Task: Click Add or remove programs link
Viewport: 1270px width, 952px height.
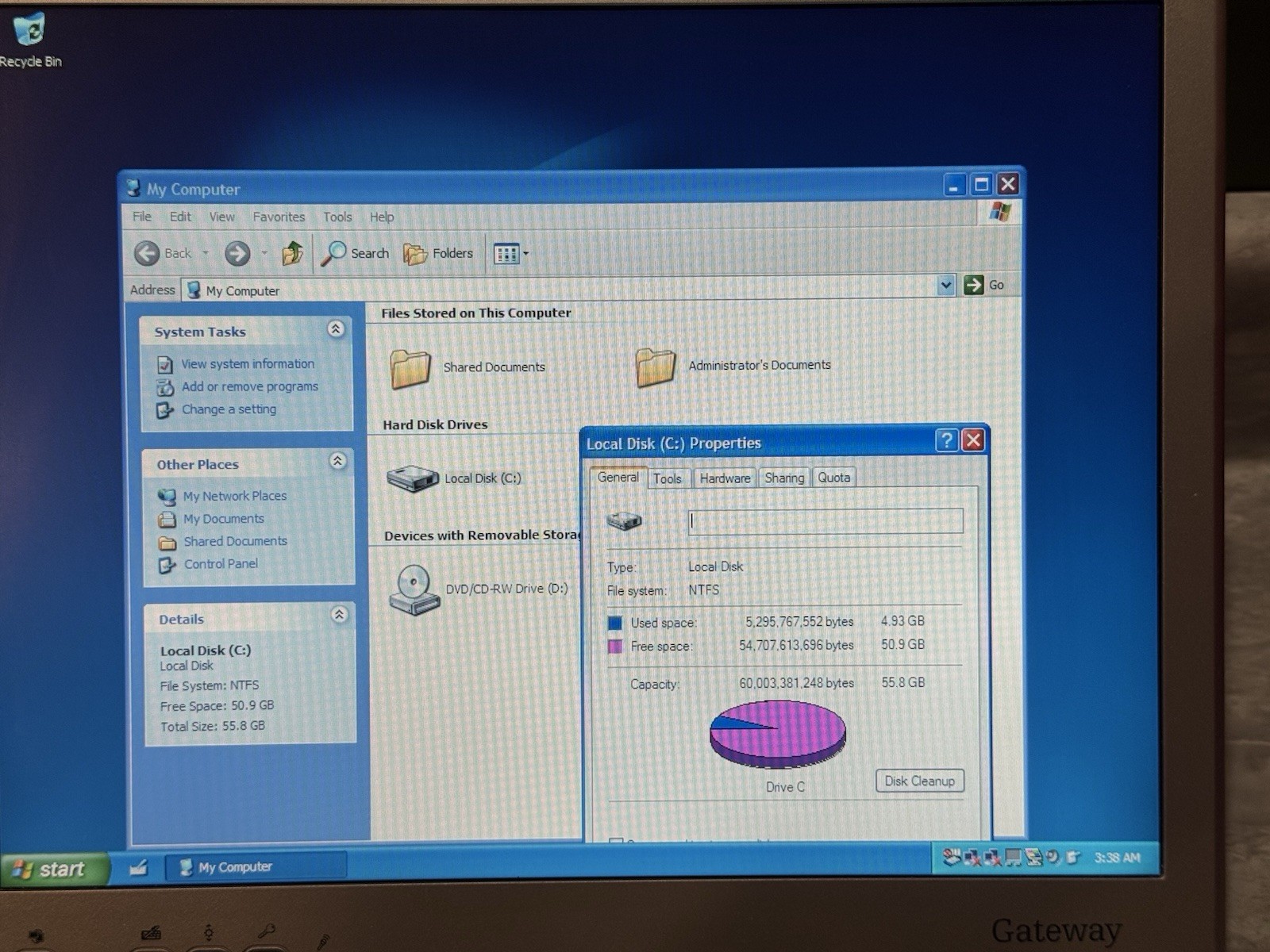Action: (x=250, y=386)
